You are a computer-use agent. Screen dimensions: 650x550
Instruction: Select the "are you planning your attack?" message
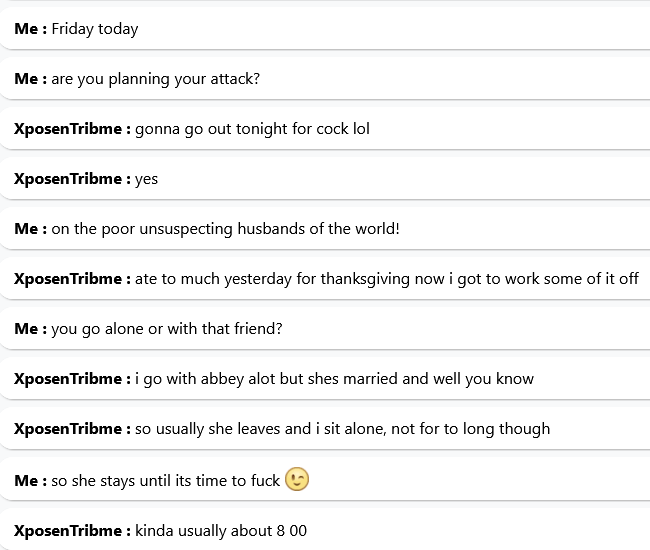[155, 79]
